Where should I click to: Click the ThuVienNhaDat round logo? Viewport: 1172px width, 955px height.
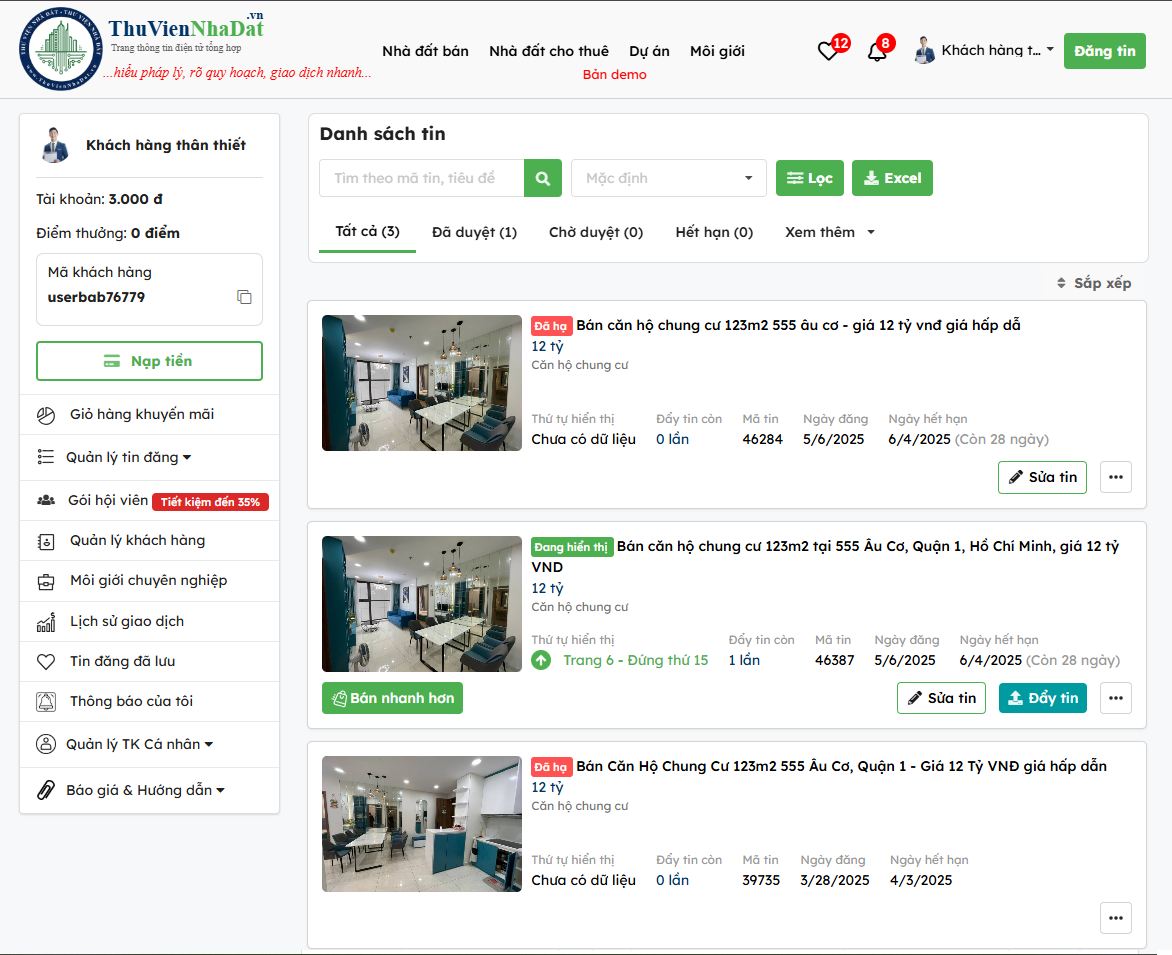pyautogui.click(x=60, y=50)
